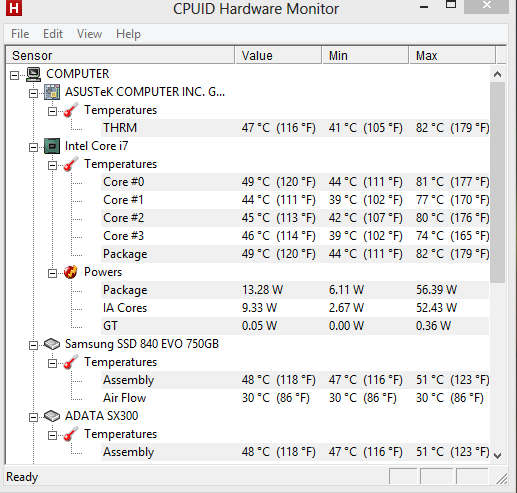Viewport: 517px width, 493px height.
Task: Select the GT power row
Action: click(295, 326)
